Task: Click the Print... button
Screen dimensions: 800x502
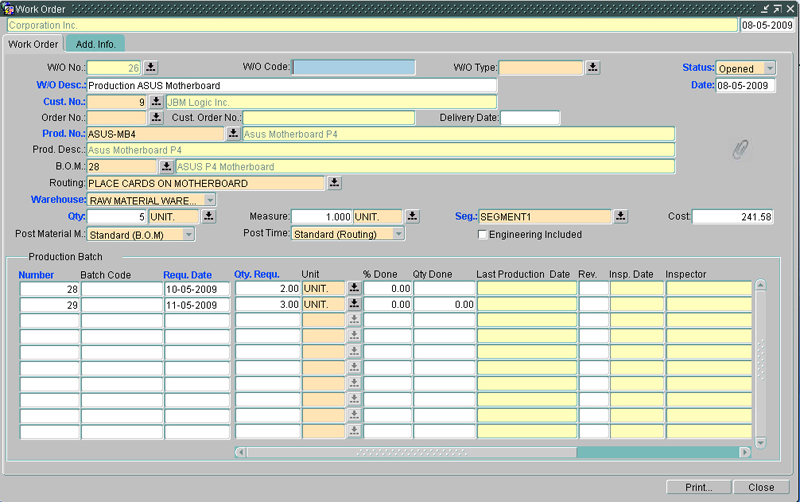Action: point(698,487)
